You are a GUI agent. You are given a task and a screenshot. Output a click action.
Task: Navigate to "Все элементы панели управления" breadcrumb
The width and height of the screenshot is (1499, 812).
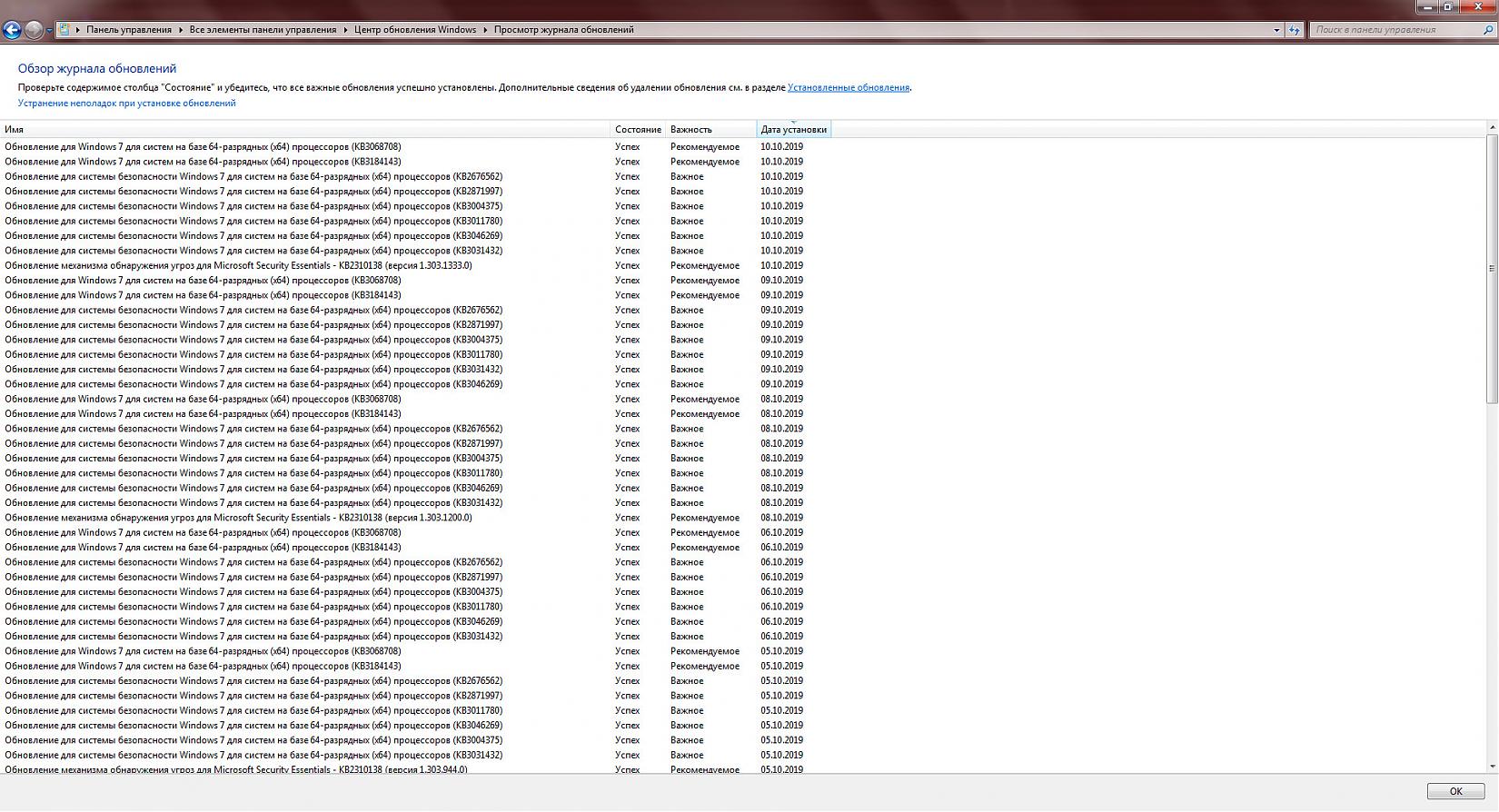pos(263,30)
